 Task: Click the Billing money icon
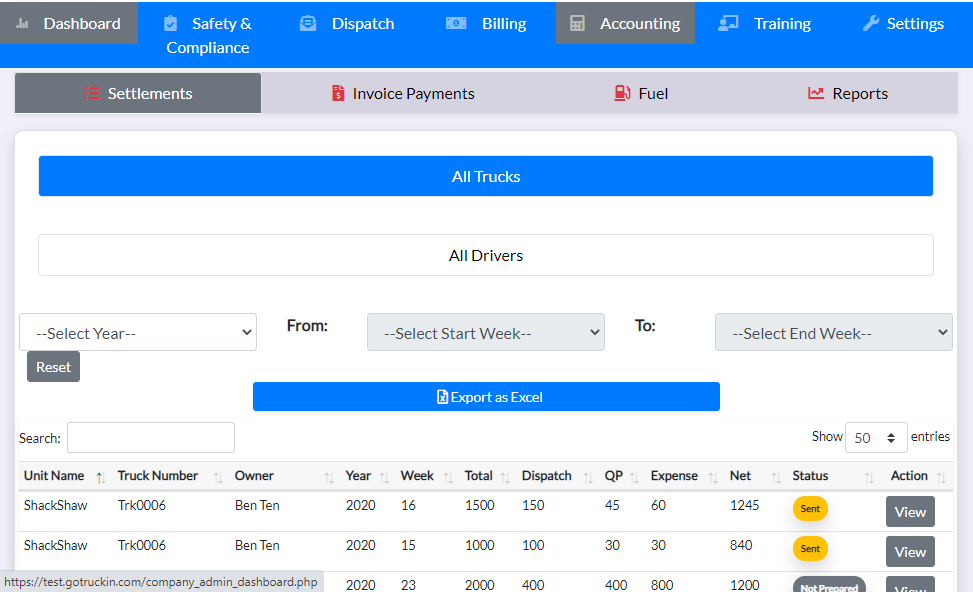point(456,23)
